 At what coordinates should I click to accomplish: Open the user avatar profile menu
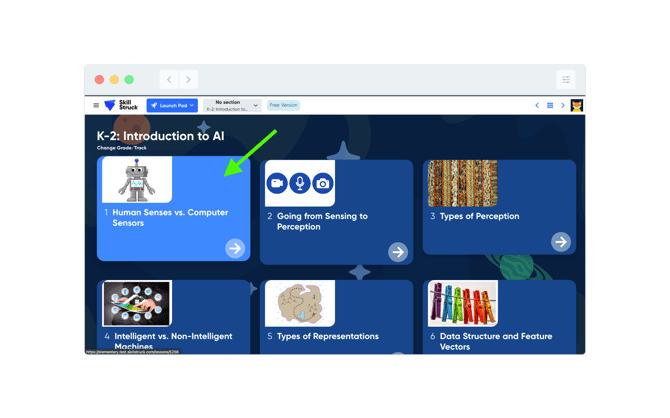(x=577, y=105)
